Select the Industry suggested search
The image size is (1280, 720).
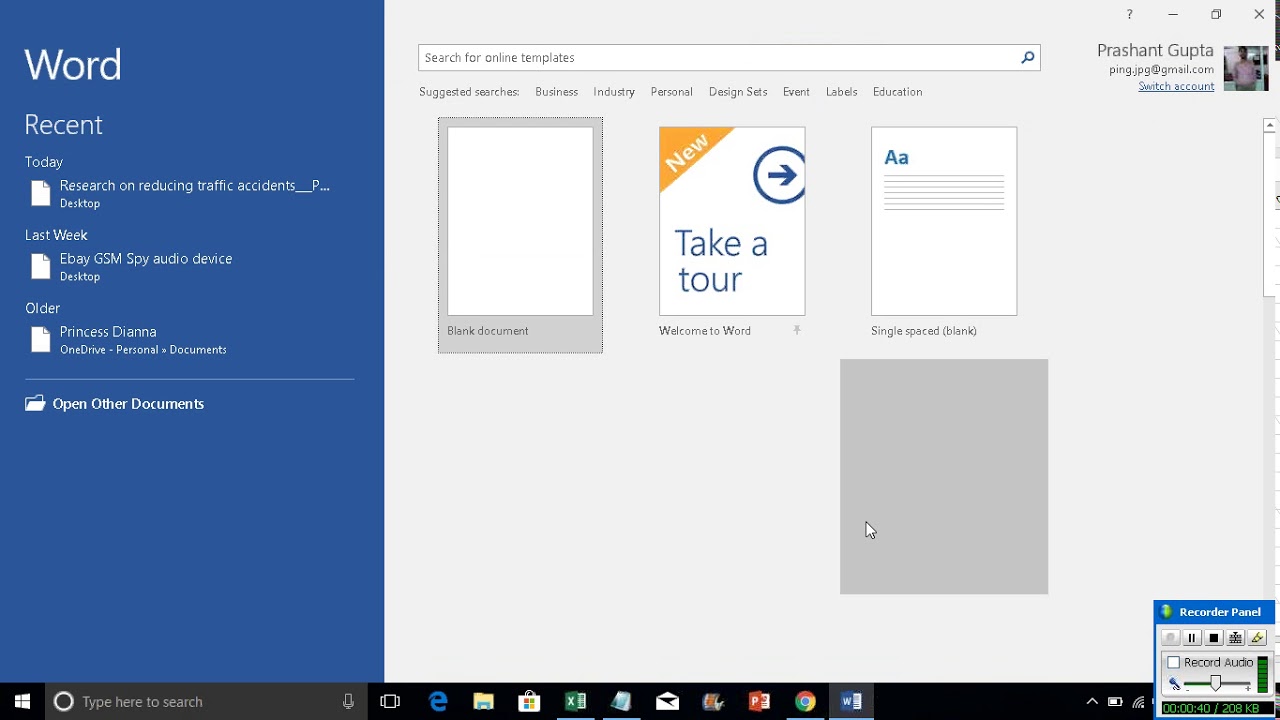614,92
